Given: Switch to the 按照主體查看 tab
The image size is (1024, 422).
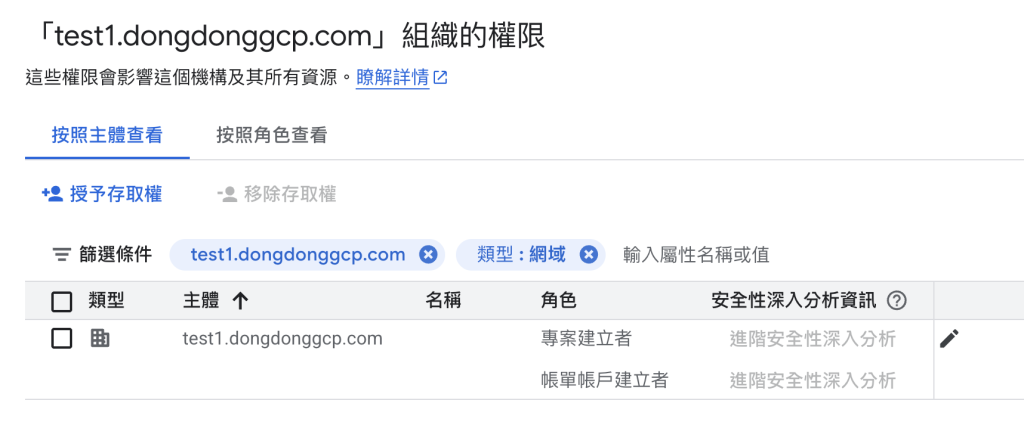Looking at the screenshot, I should [107, 135].
